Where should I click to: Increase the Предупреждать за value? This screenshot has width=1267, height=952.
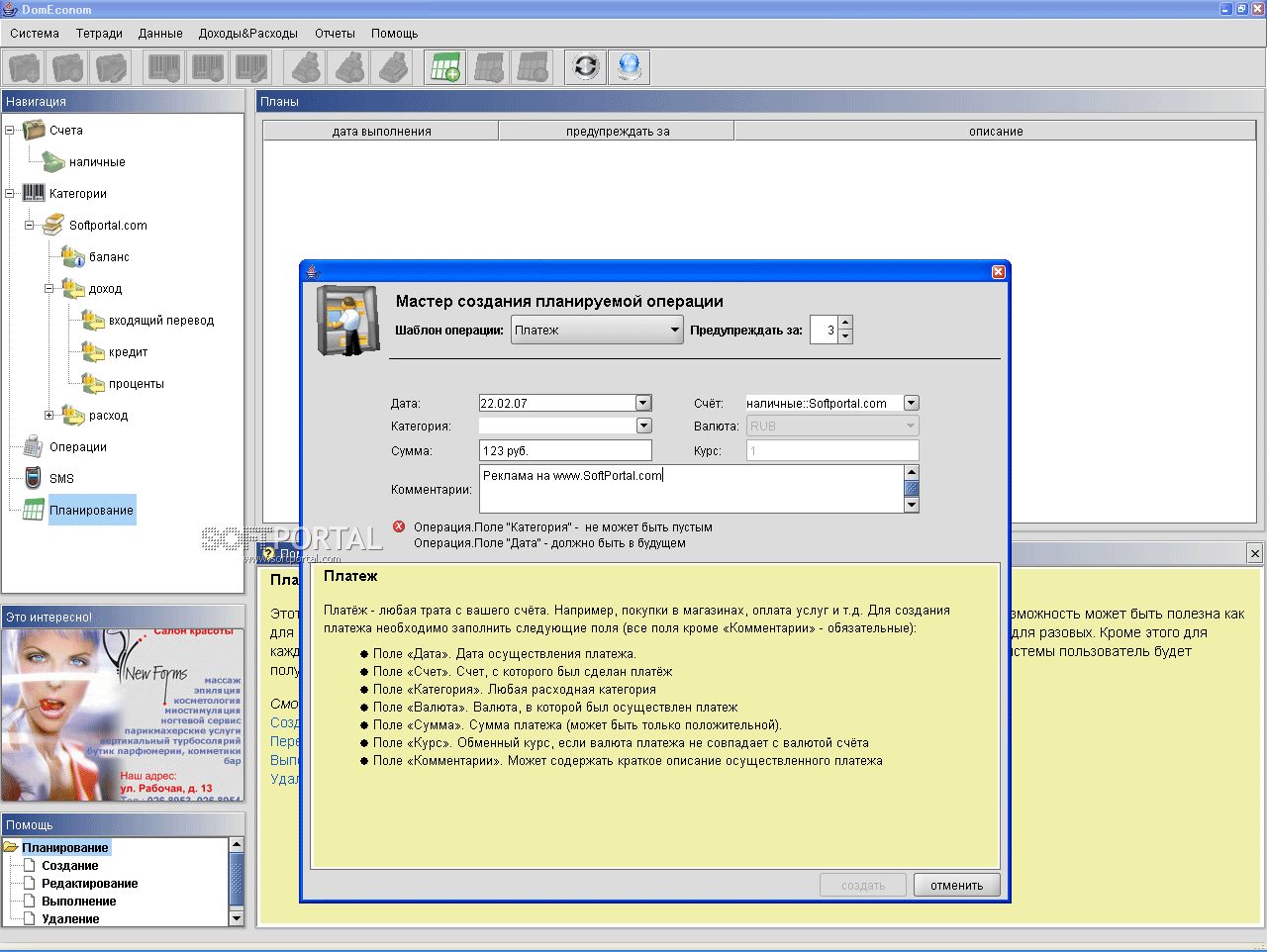pyautogui.click(x=845, y=324)
